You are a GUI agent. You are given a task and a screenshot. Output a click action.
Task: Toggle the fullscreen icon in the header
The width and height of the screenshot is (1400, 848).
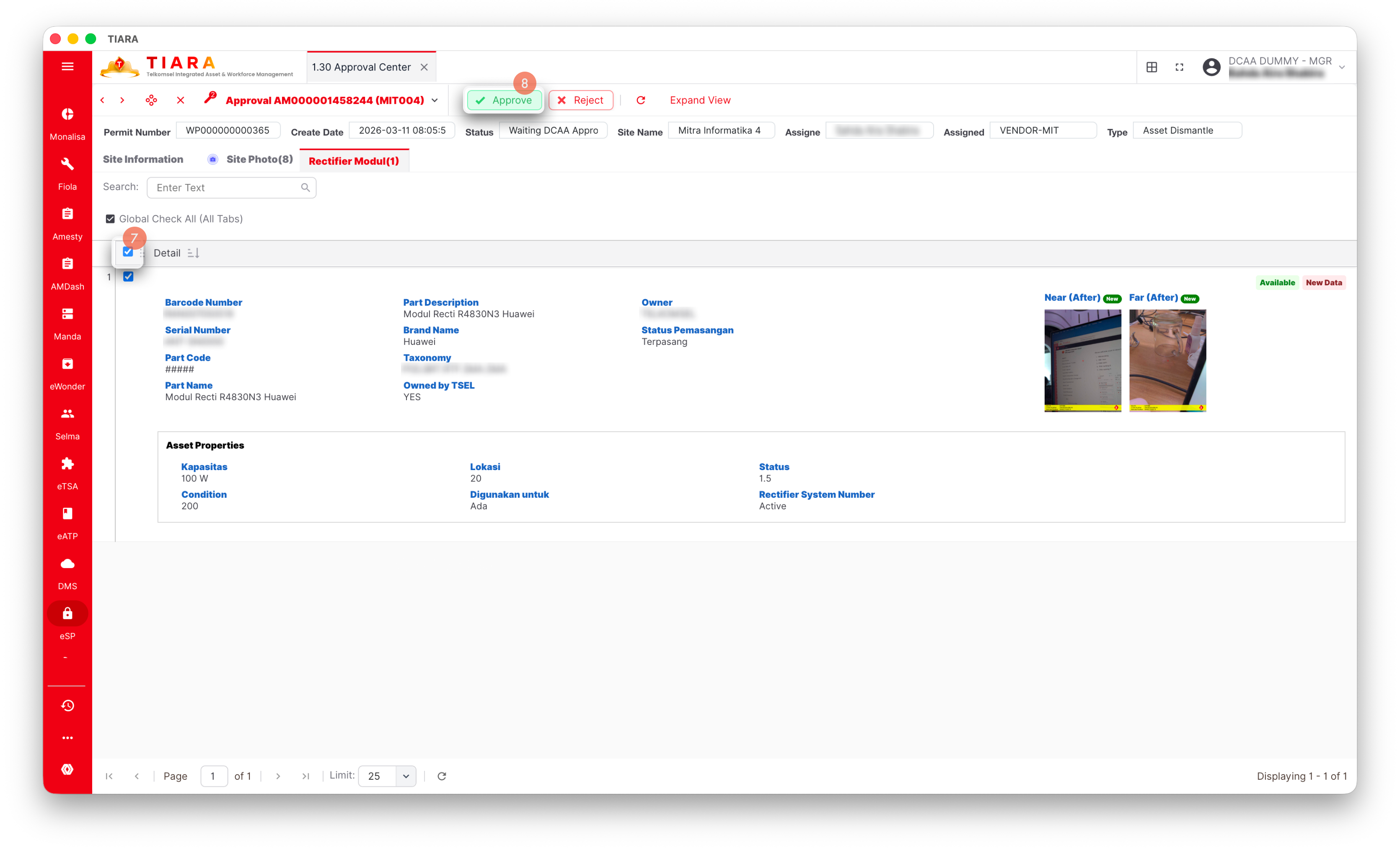(x=1180, y=67)
